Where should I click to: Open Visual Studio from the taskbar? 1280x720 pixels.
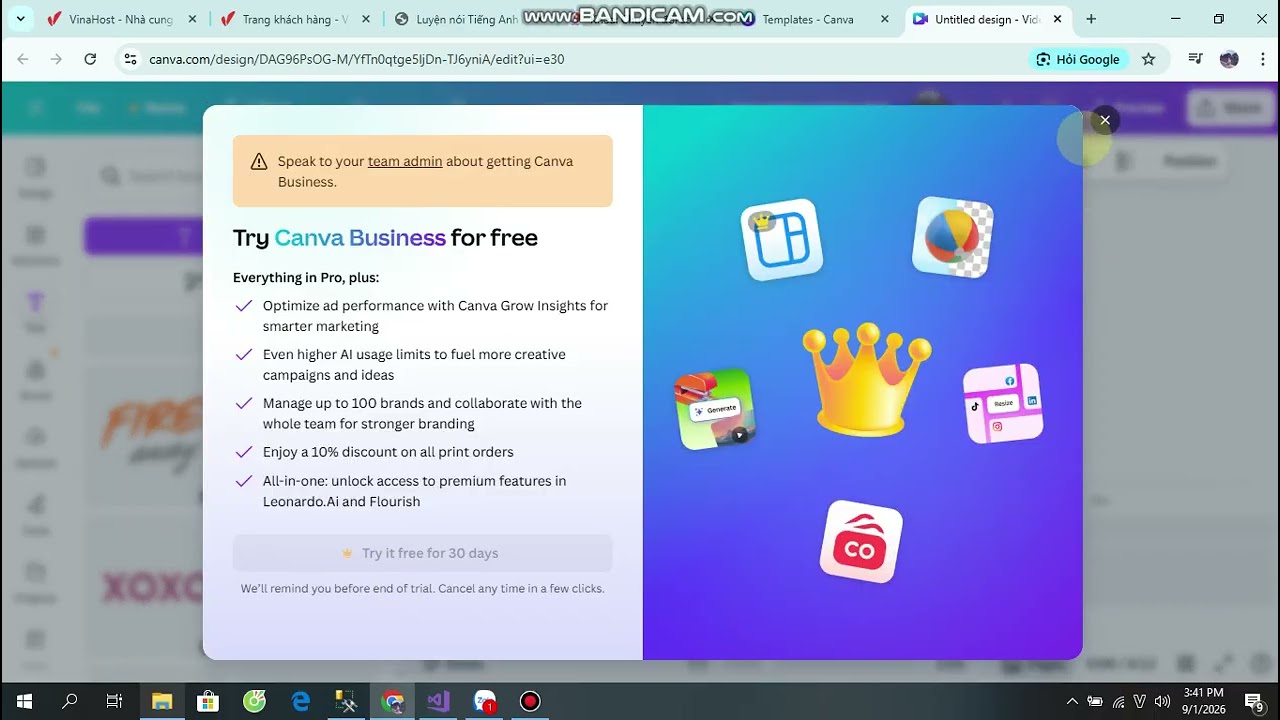pos(438,701)
